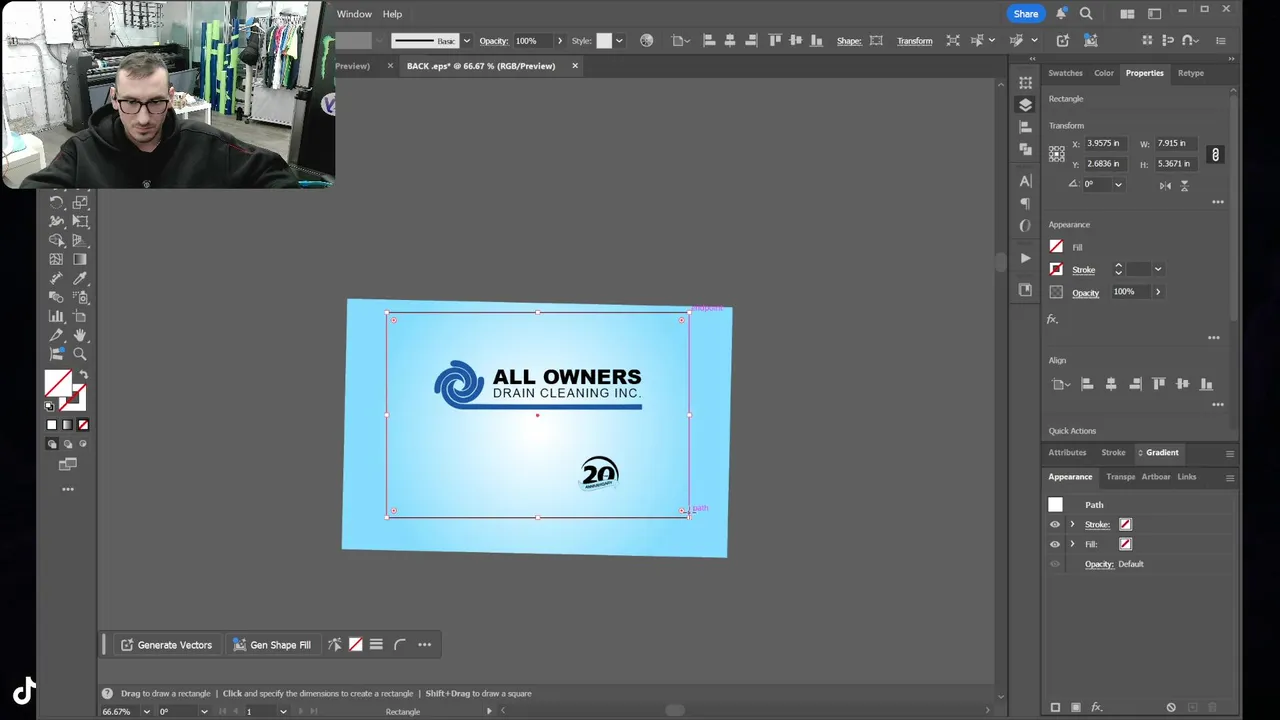
Task: Open search magnifier in top bar
Action: (1086, 14)
